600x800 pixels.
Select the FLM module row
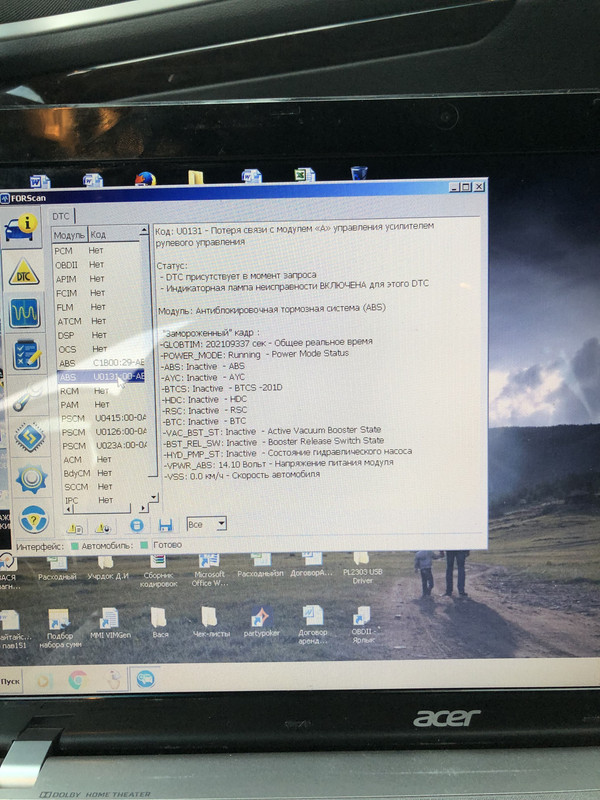pos(101,307)
